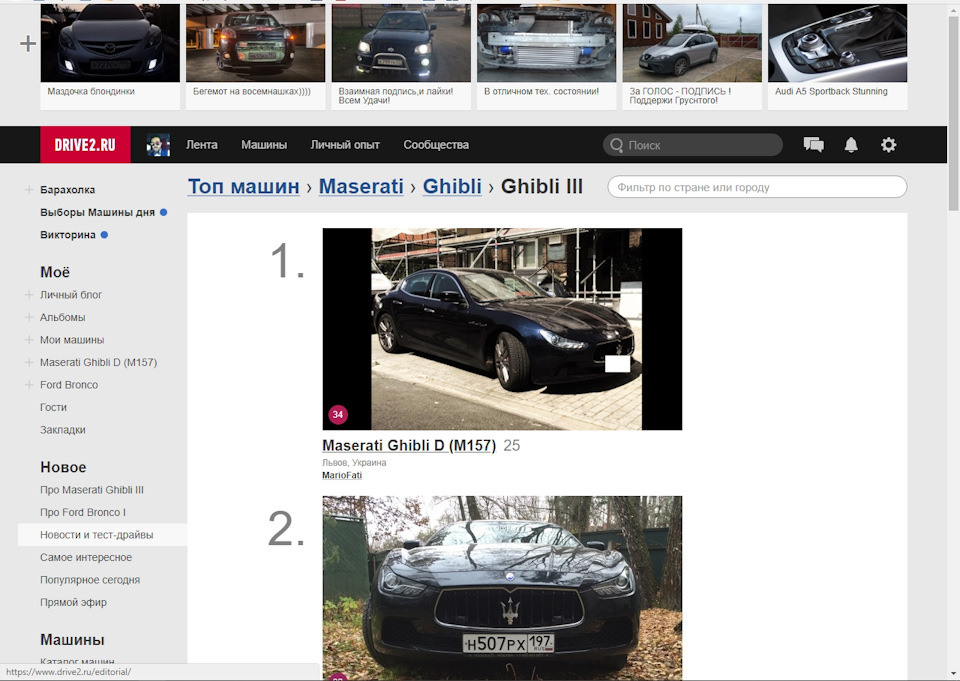Screen dimensions: 960x681
Task: Click the blue dot next to Викторина
Action: coord(104,235)
